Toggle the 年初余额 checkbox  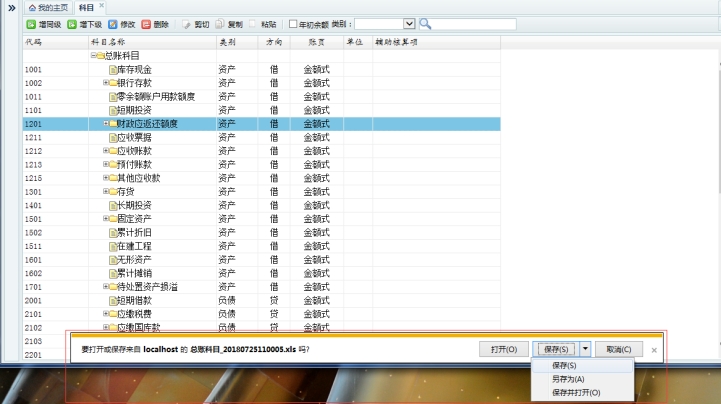point(293,23)
